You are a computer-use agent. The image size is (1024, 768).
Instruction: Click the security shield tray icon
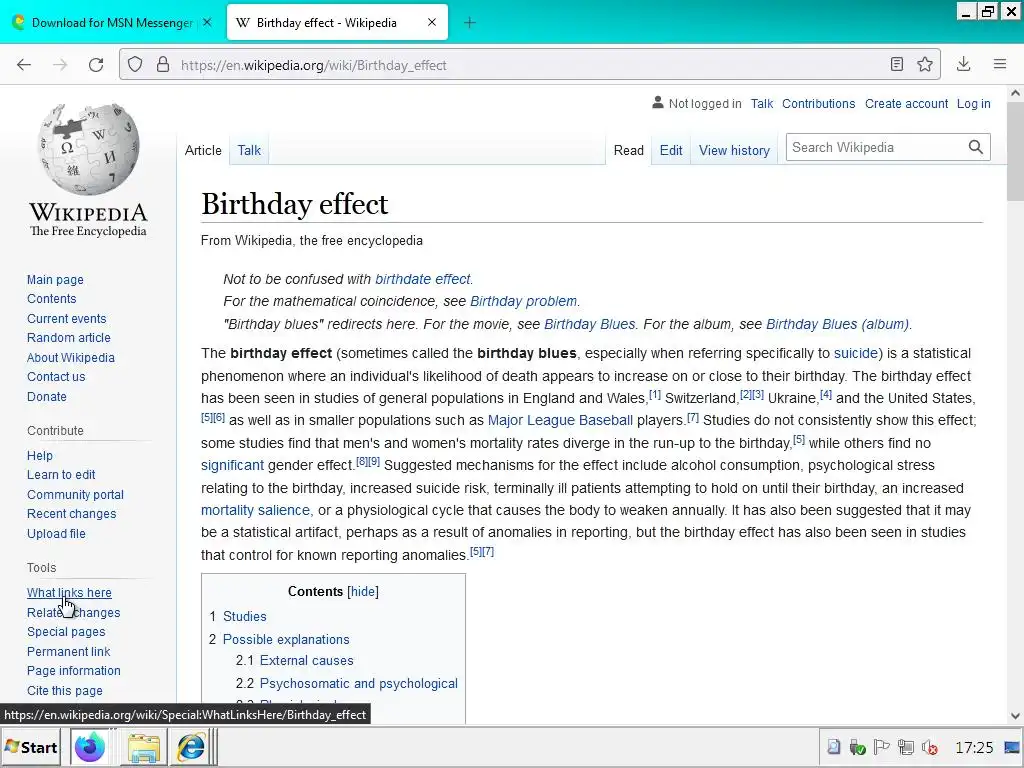coord(857,747)
